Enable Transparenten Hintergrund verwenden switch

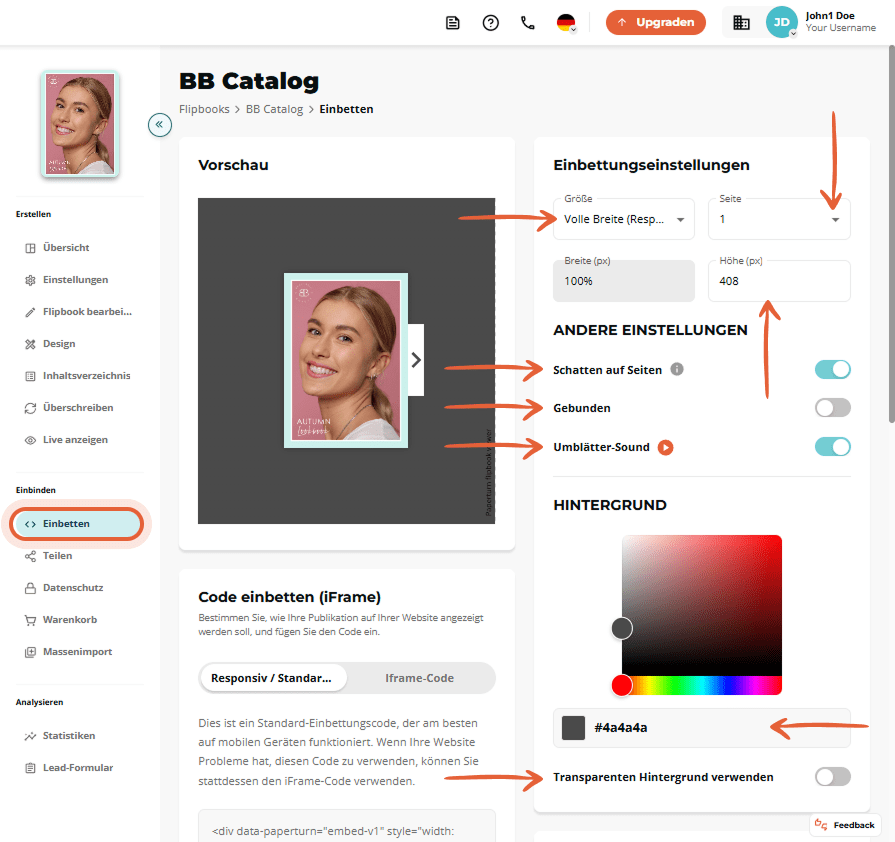click(x=832, y=776)
